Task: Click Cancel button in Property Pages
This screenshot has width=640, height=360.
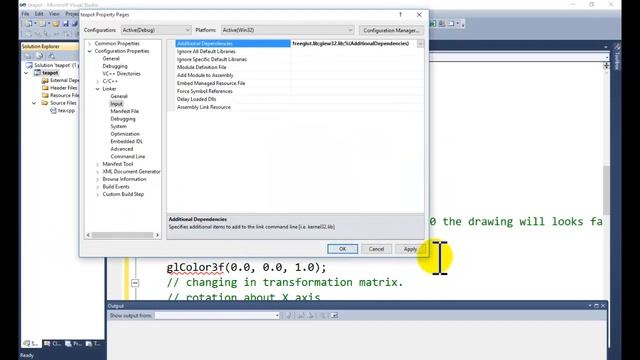Action: (x=376, y=249)
